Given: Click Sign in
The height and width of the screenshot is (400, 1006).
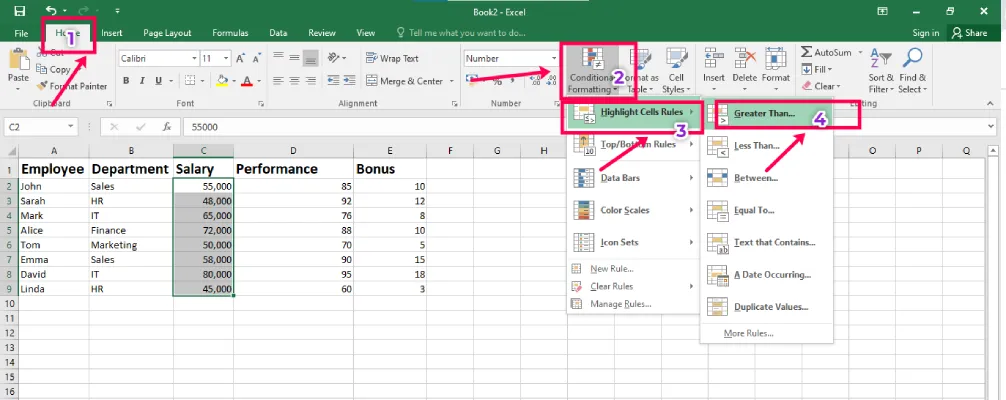Looking at the screenshot, I should click(926, 33).
